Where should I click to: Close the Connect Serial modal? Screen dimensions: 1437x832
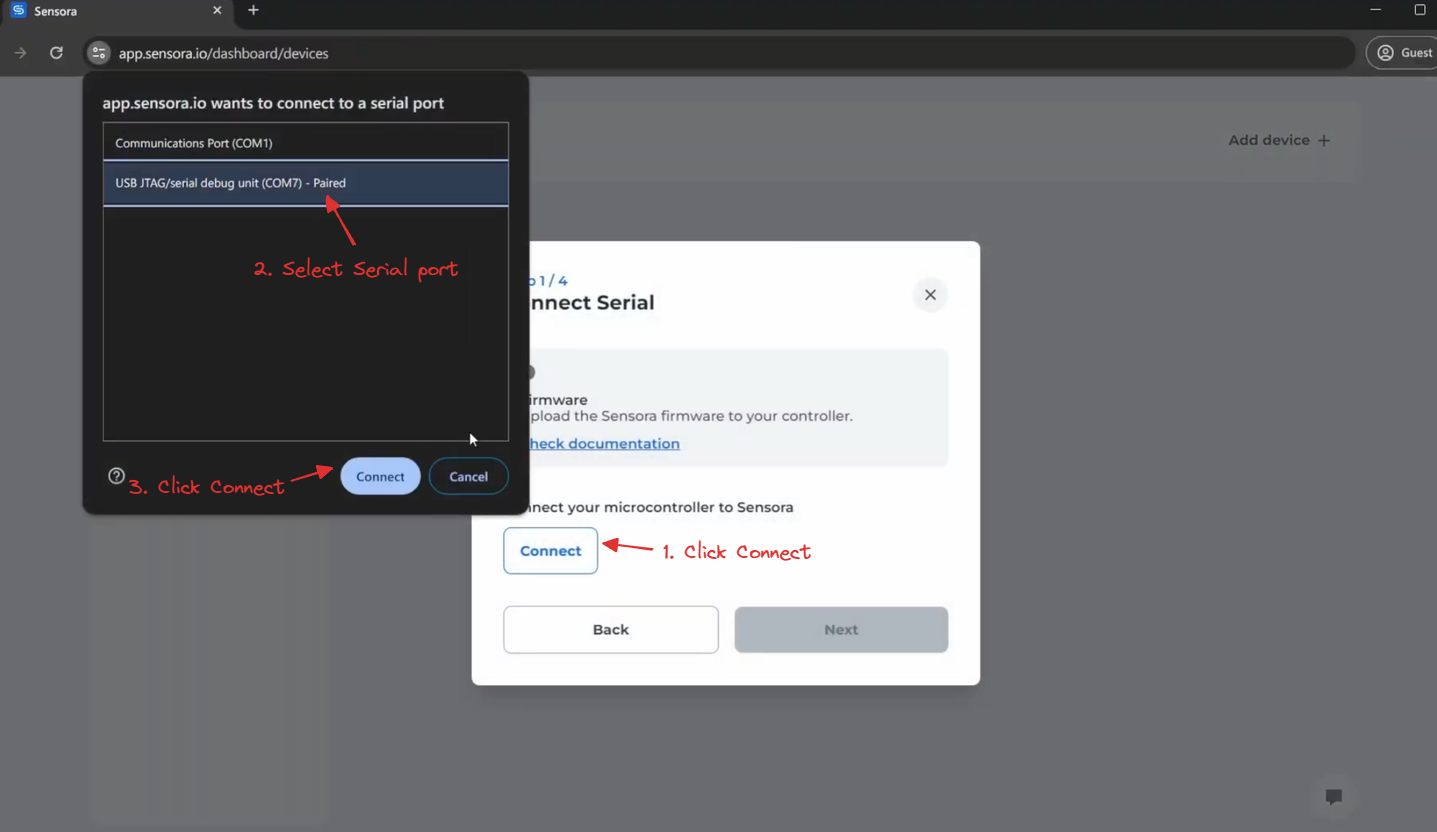[x=930, y=294]
